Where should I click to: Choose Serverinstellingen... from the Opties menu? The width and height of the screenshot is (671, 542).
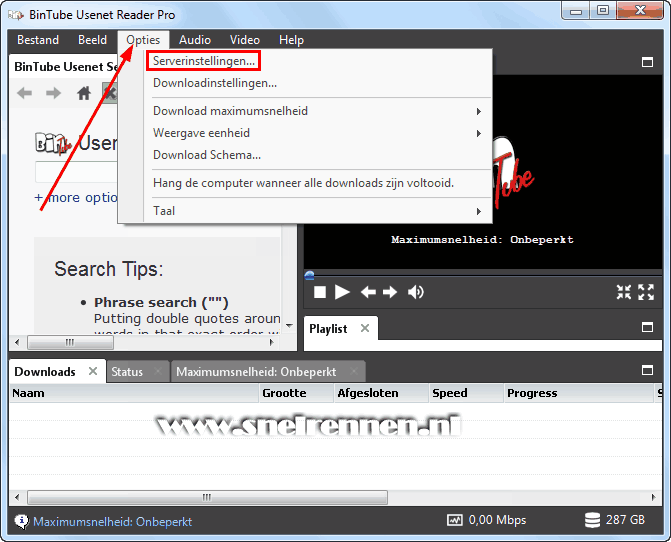(x=204, y=61)
